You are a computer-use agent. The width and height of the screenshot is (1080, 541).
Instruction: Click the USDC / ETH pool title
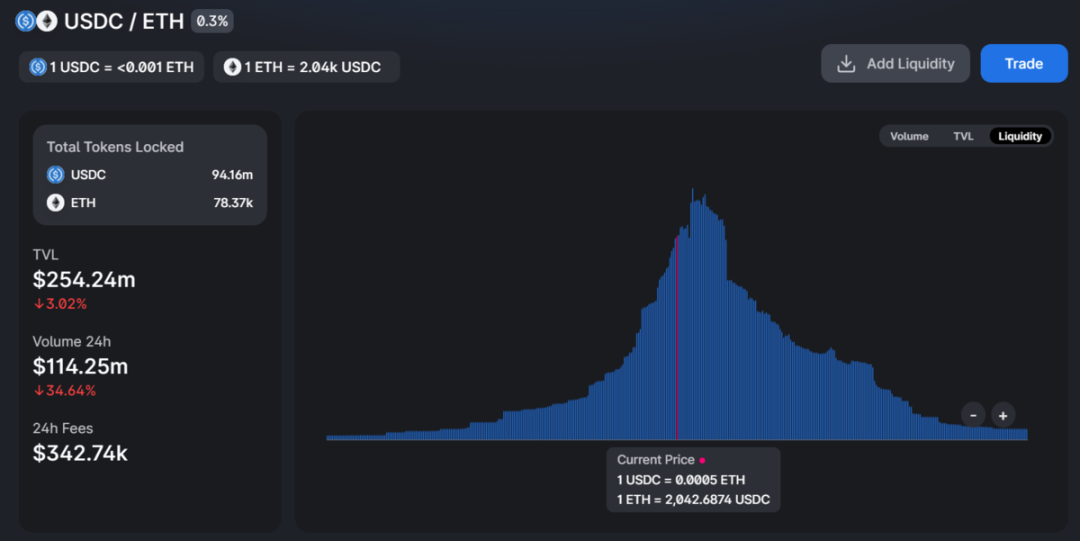(124, 21)
